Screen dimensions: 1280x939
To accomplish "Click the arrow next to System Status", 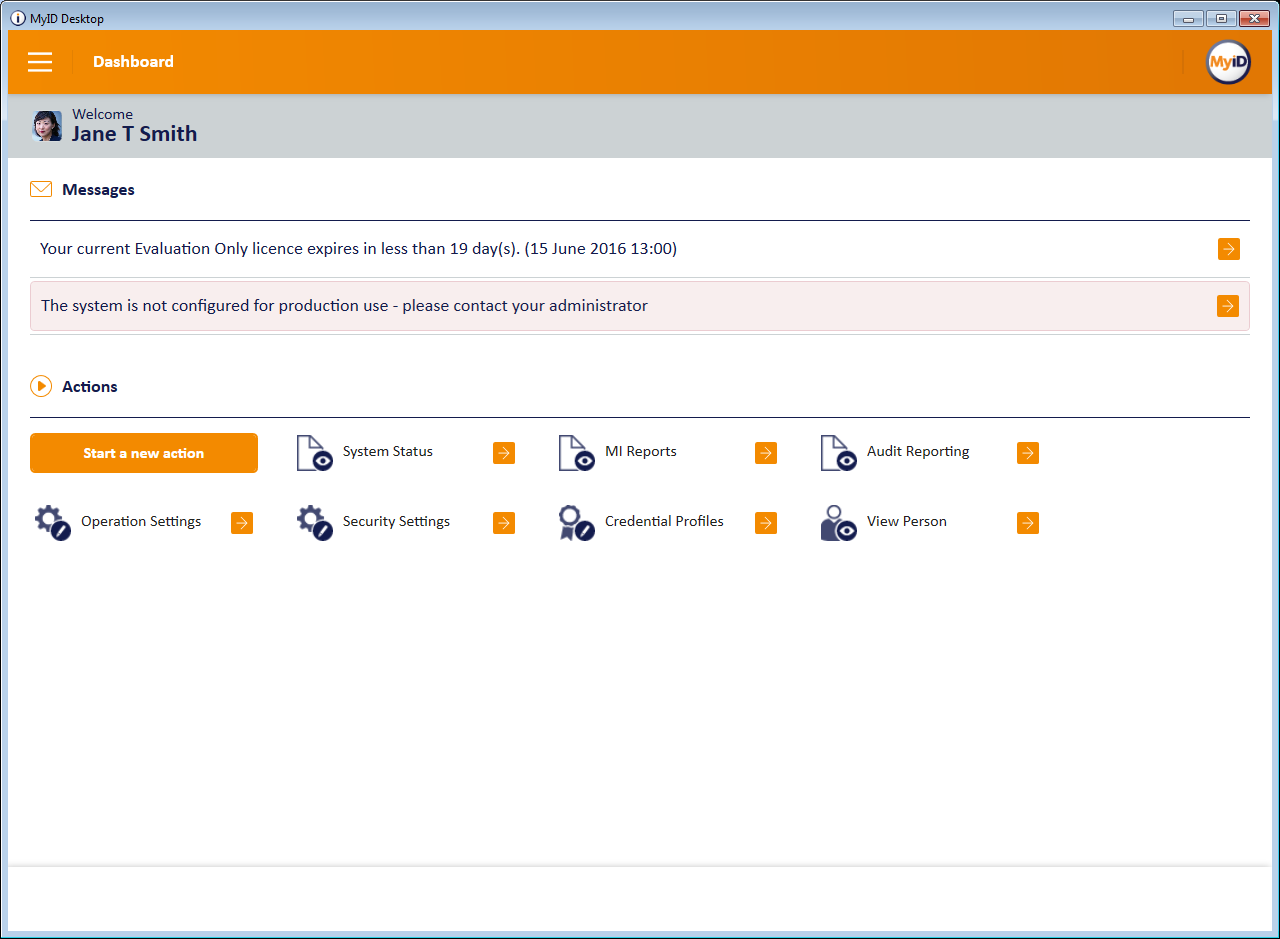I will (504, 453).
